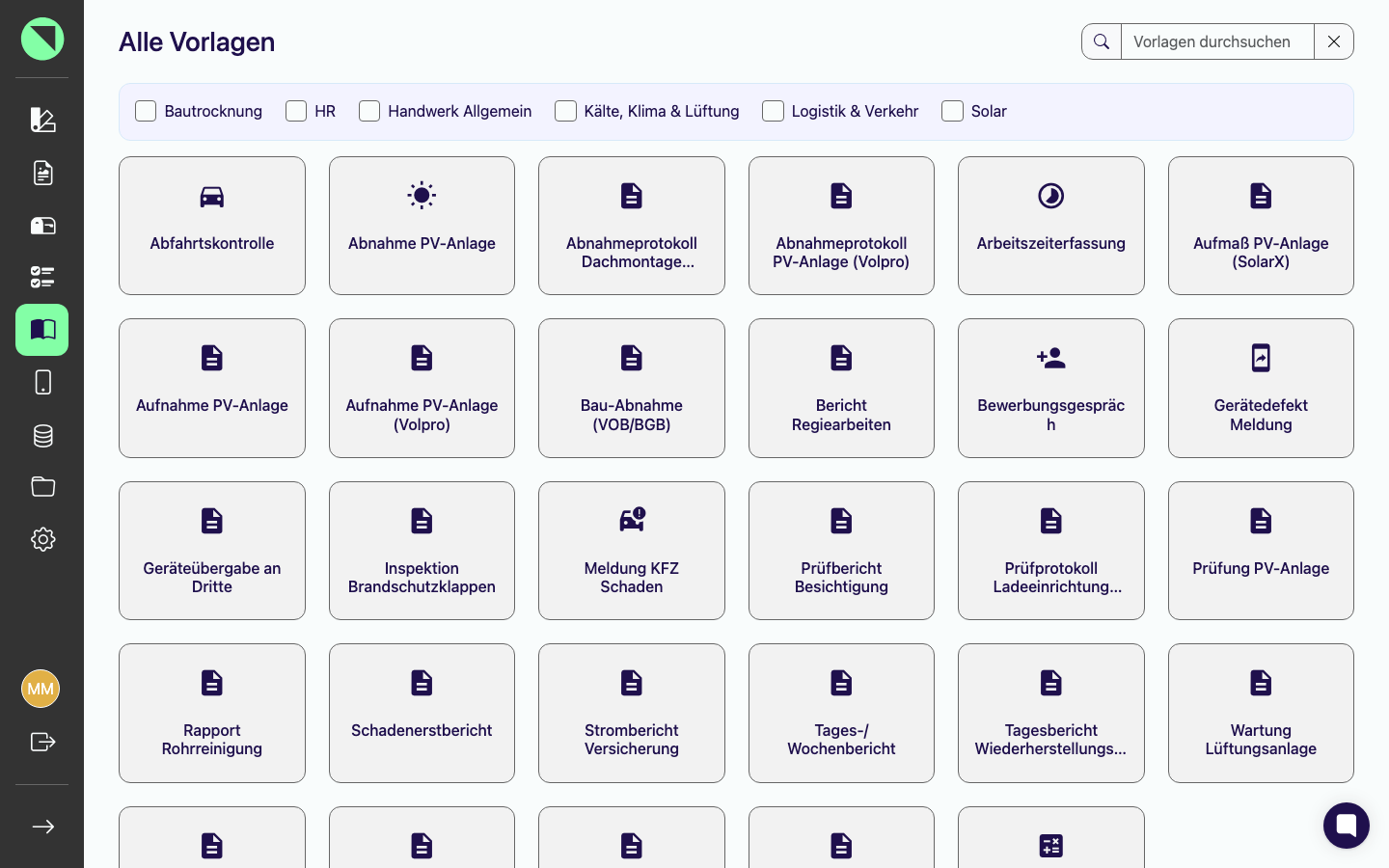Screen dimensions: 1389x868
Task: Click the car icon on Abfahrtskontrolle
Action: pos(212,197)
